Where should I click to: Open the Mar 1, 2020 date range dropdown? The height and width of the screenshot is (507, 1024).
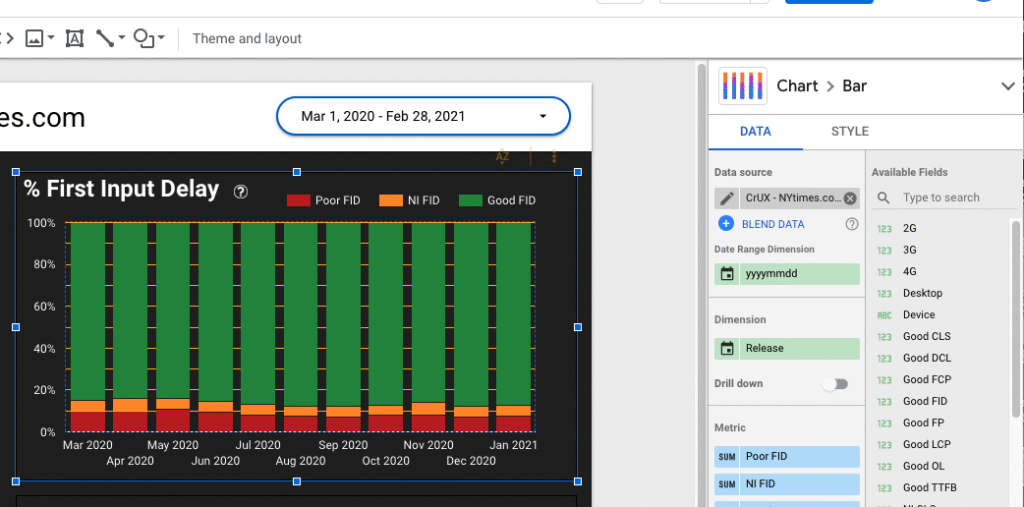(x=423, y=116)
